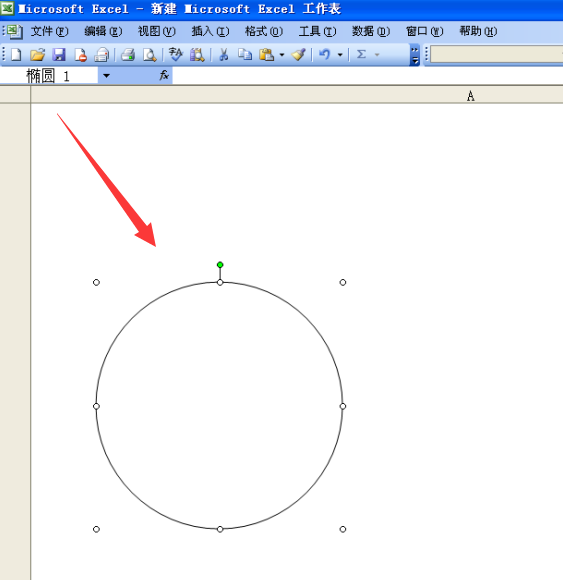Open the 数据(D) menu

coord(371,31)
